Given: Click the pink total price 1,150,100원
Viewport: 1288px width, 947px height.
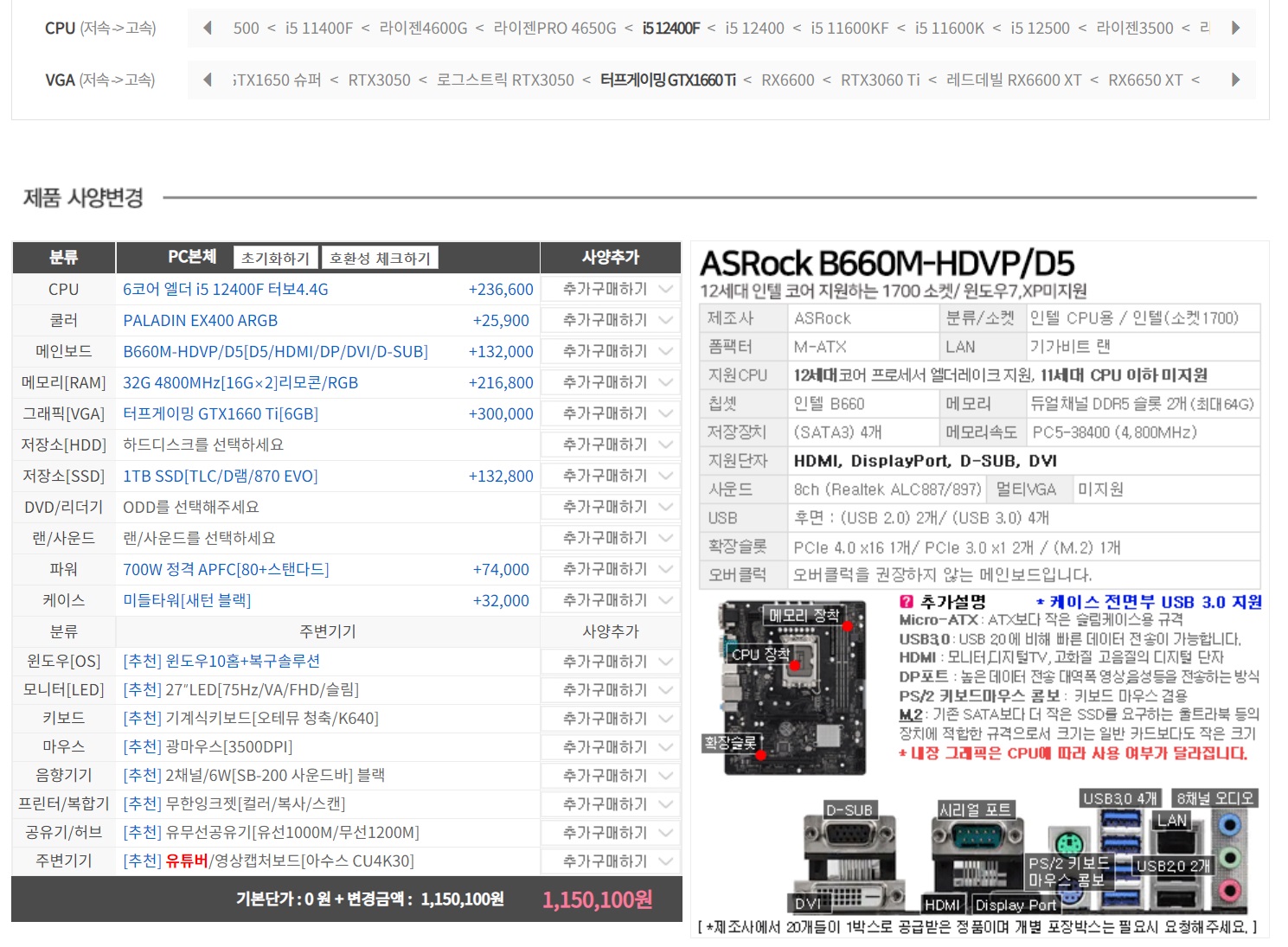Looking at the screenshot, I should tap(598, 900).
